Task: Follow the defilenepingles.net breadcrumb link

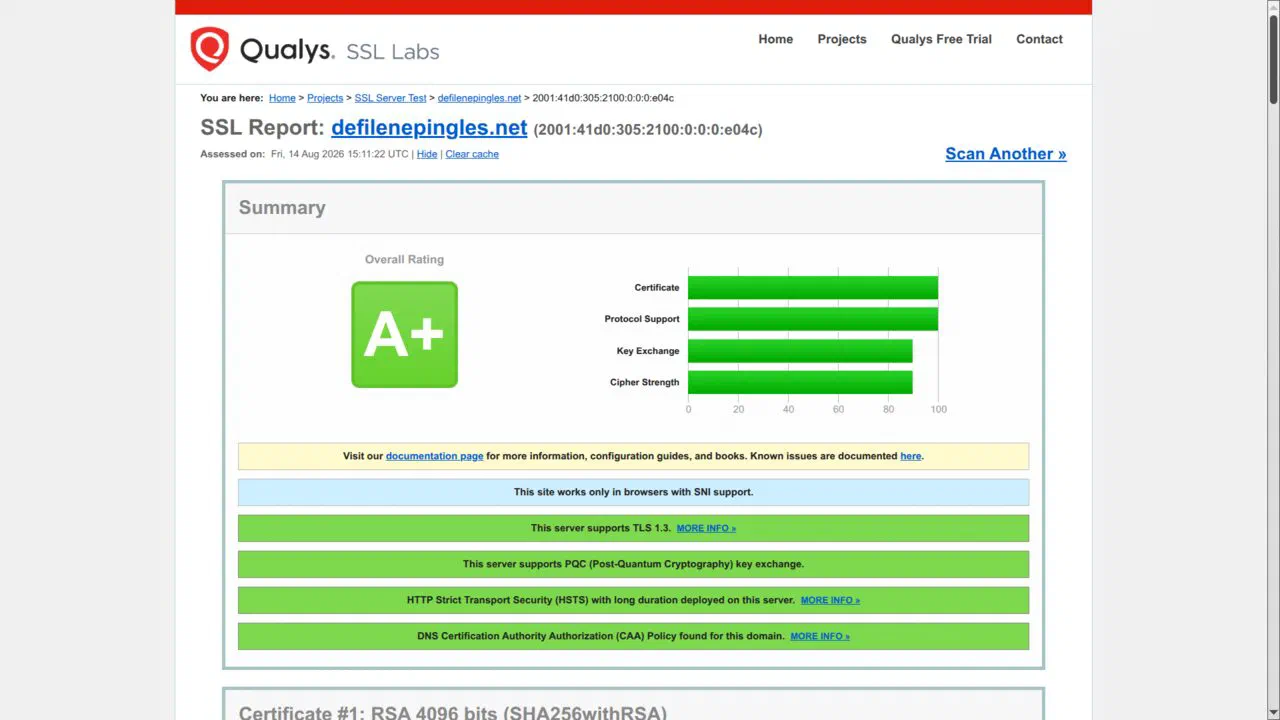Action: (x=479, y=98)
